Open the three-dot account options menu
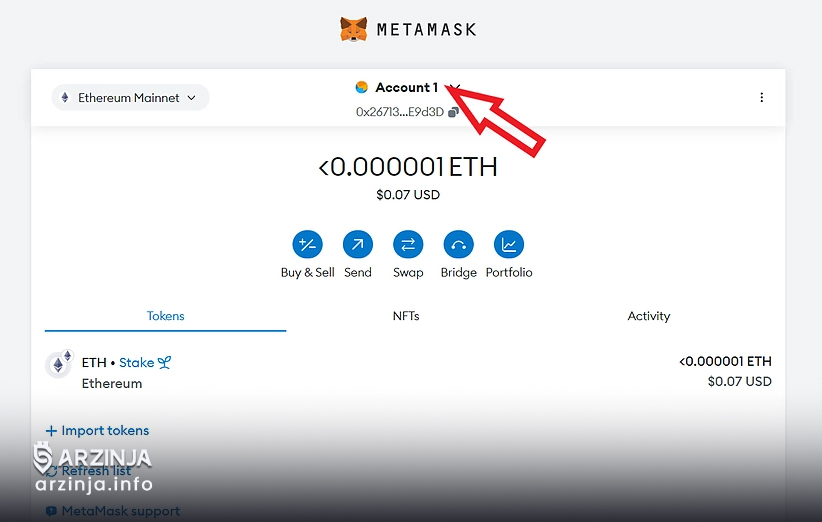Screen dimensions: 822x522 (761, 97)
